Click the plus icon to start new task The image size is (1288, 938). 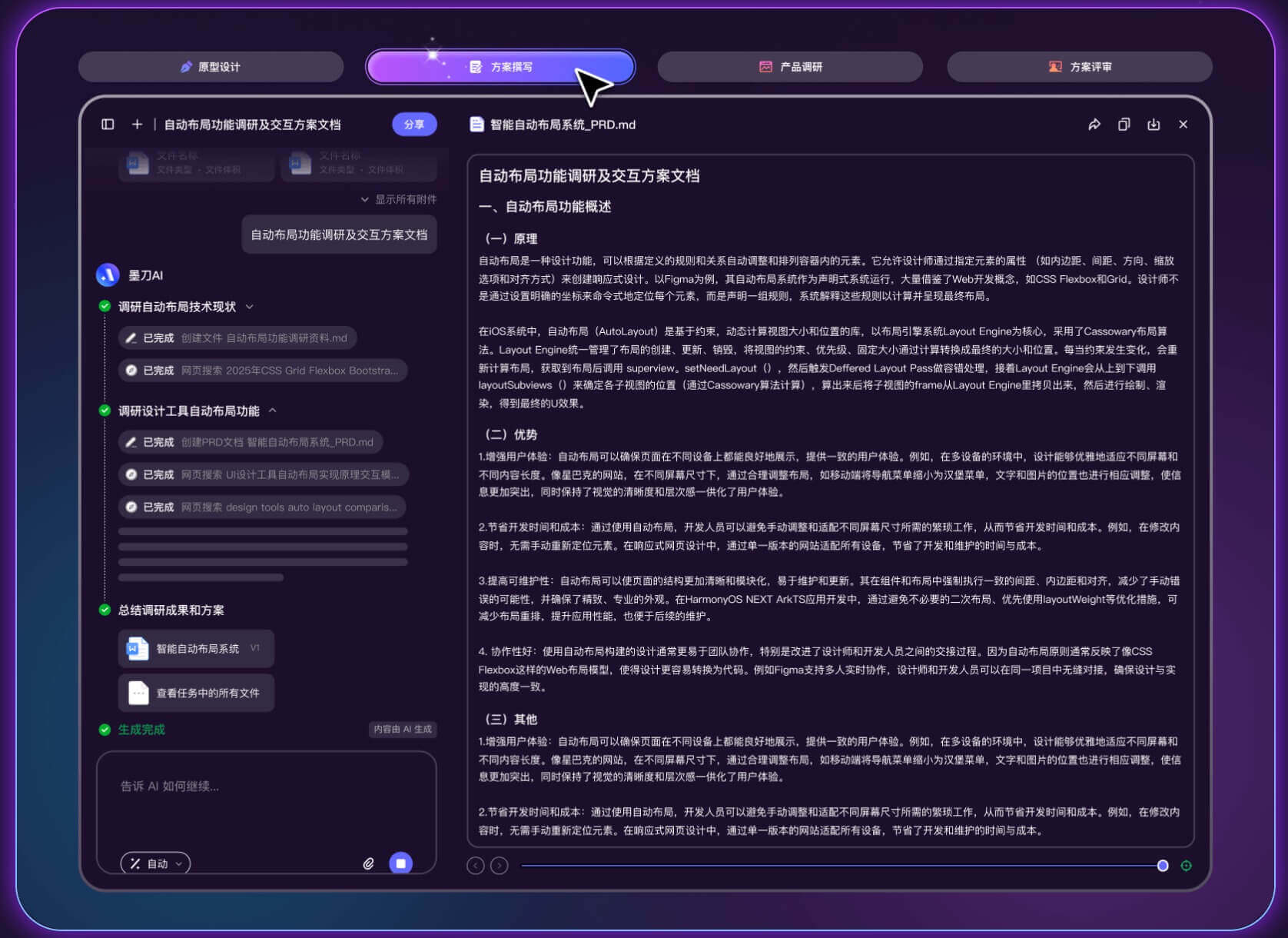pyautogui.click(x=137, y=124)
